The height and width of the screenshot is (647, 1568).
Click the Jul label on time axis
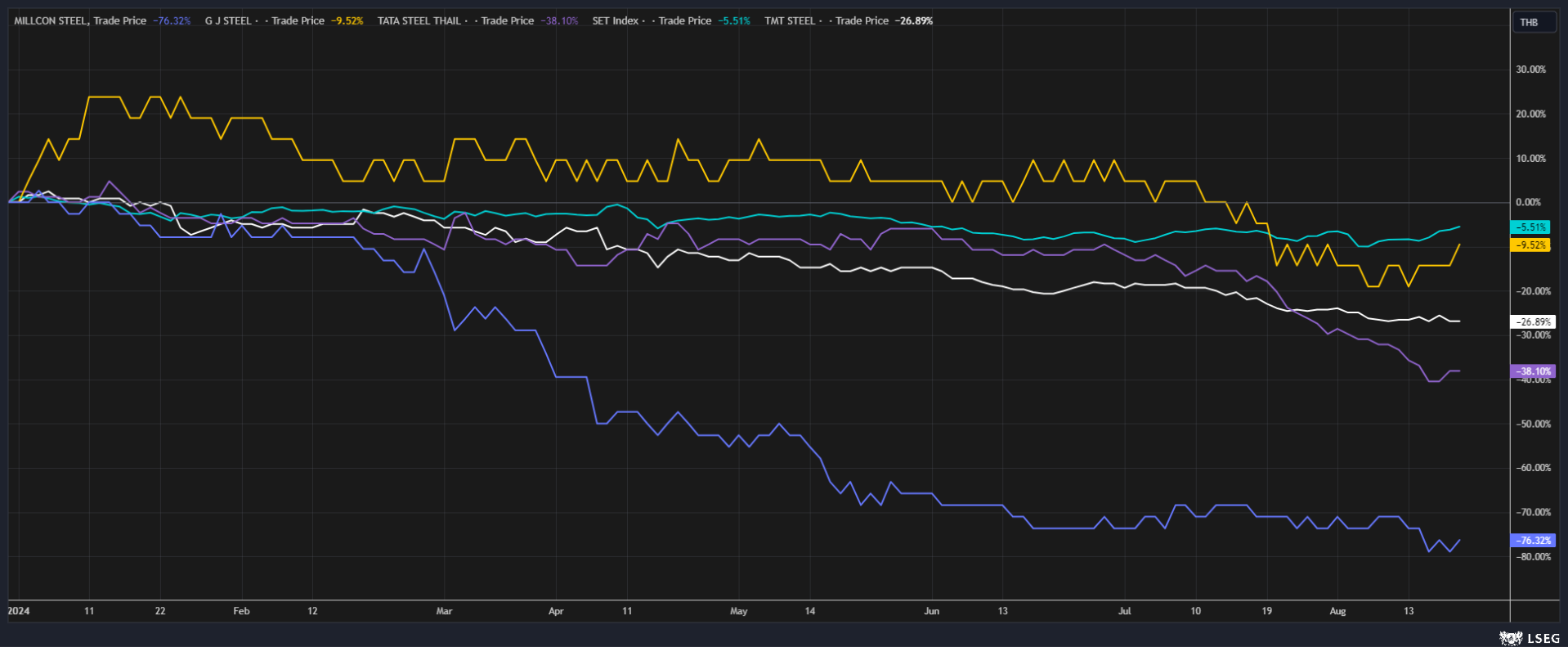(1125, 612)
